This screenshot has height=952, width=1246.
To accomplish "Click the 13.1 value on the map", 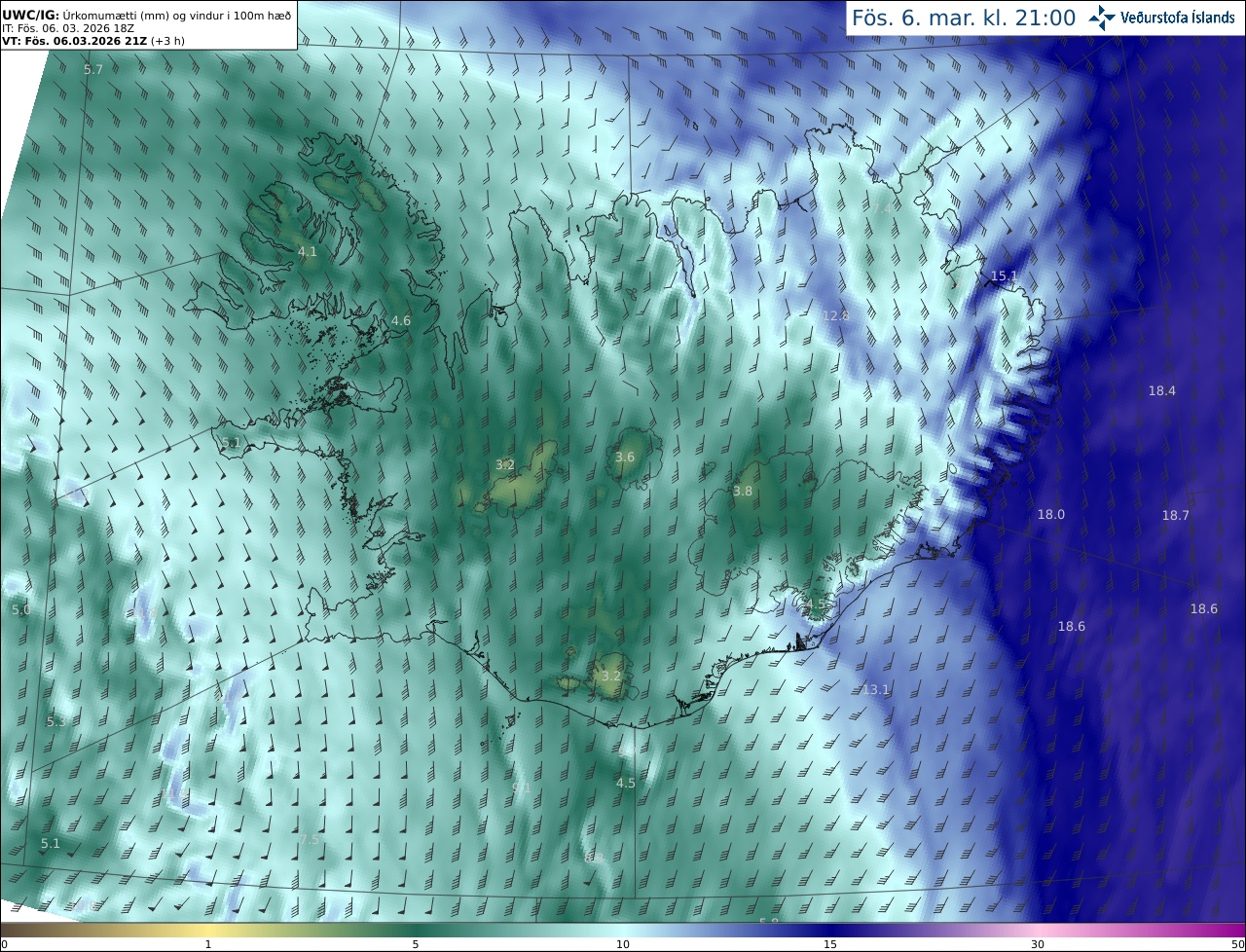I will point(876,690).
